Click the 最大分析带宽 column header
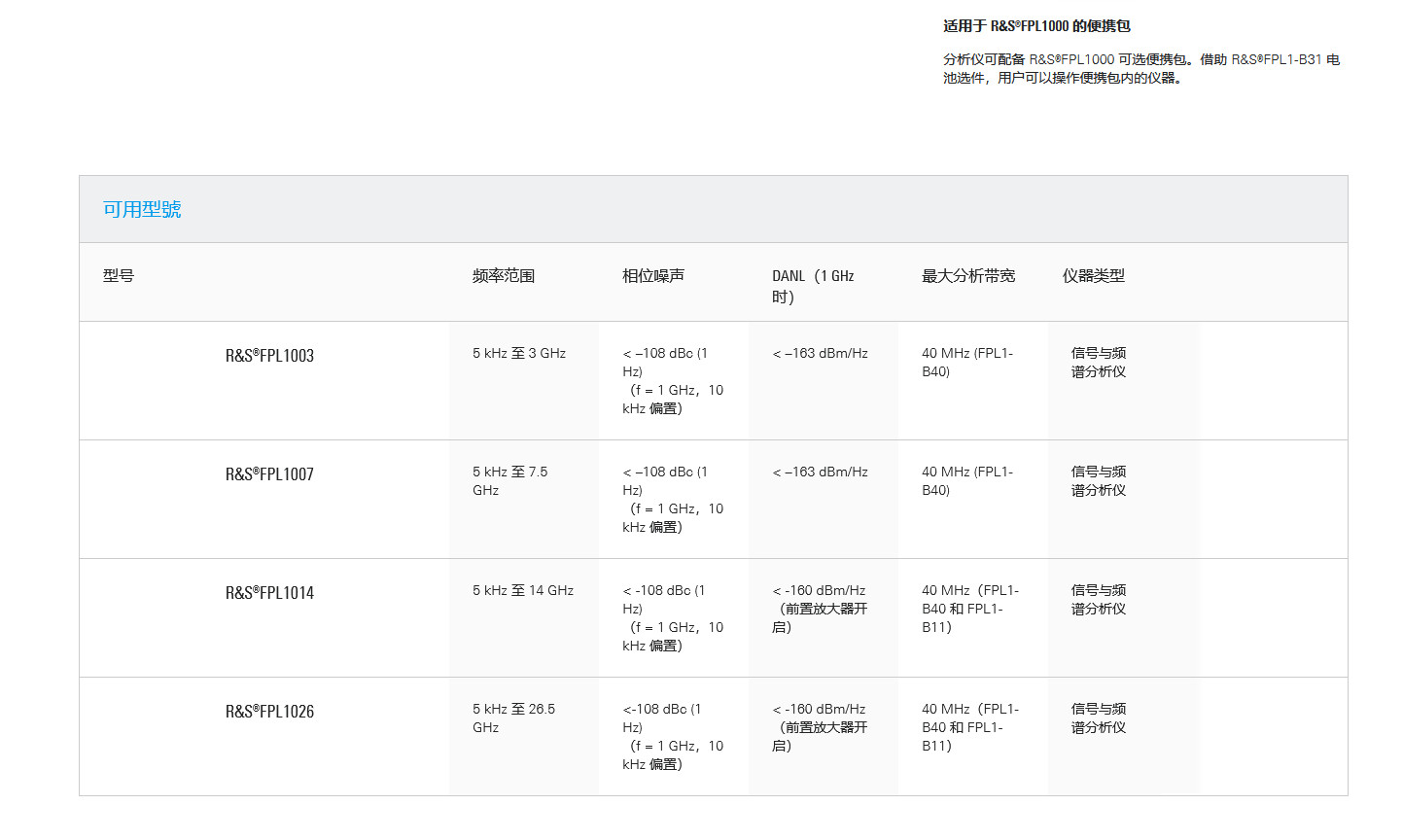1403x840 pixels. tap(968, 276)
